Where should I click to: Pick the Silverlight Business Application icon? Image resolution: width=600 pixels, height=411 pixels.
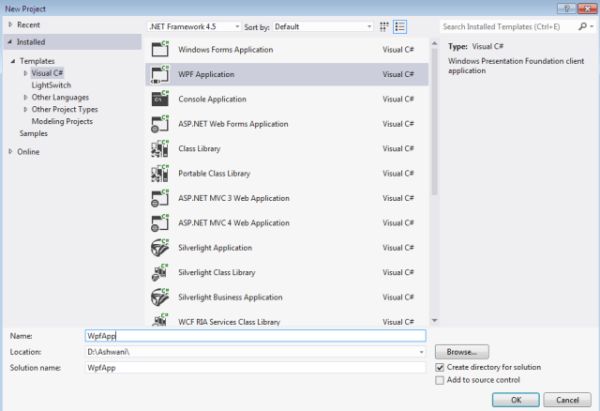tap(160, 297)
